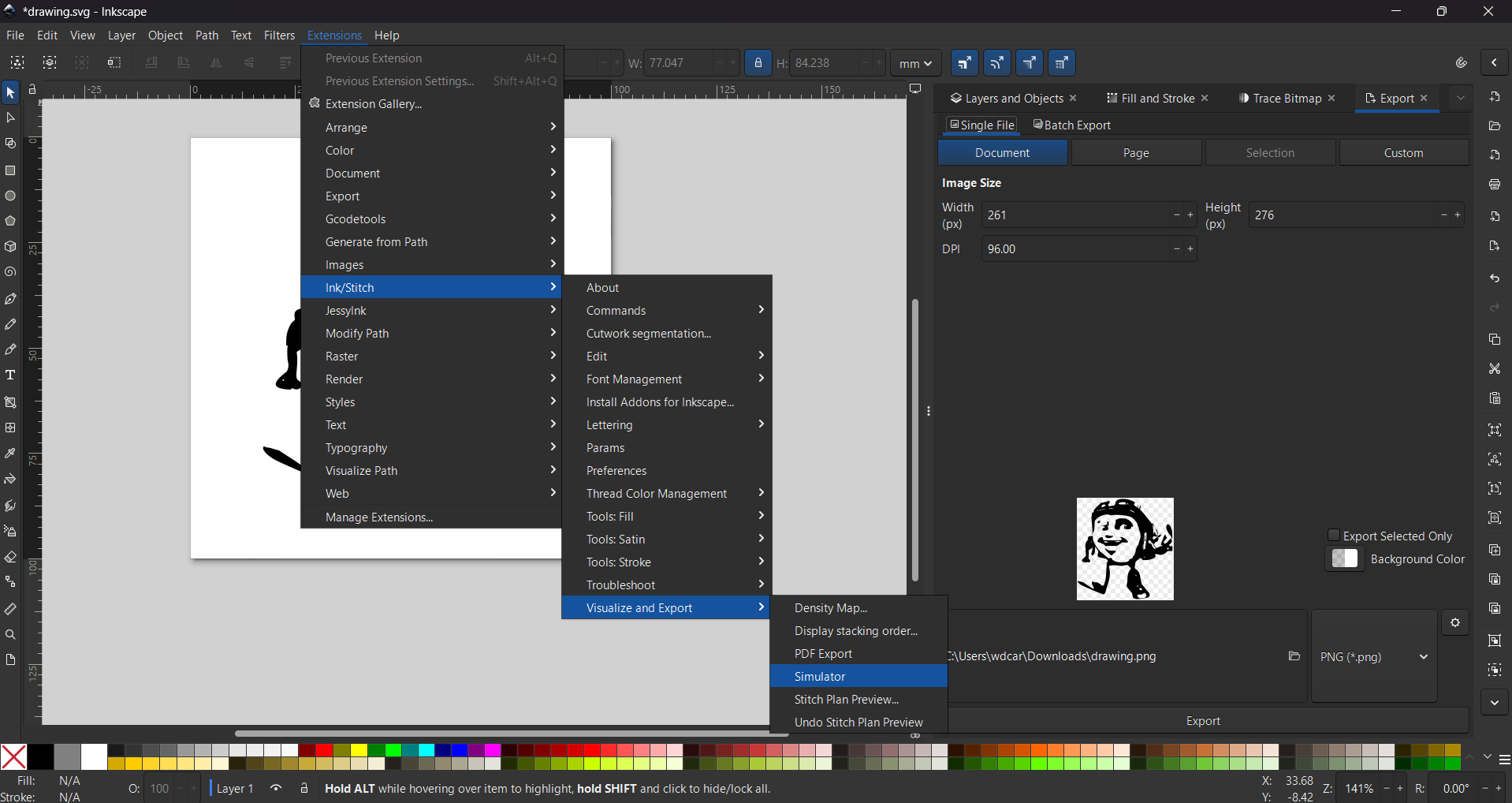1512x803 pixels.
Task: Select the 3D Box tool
Action: tap(10, 247)
